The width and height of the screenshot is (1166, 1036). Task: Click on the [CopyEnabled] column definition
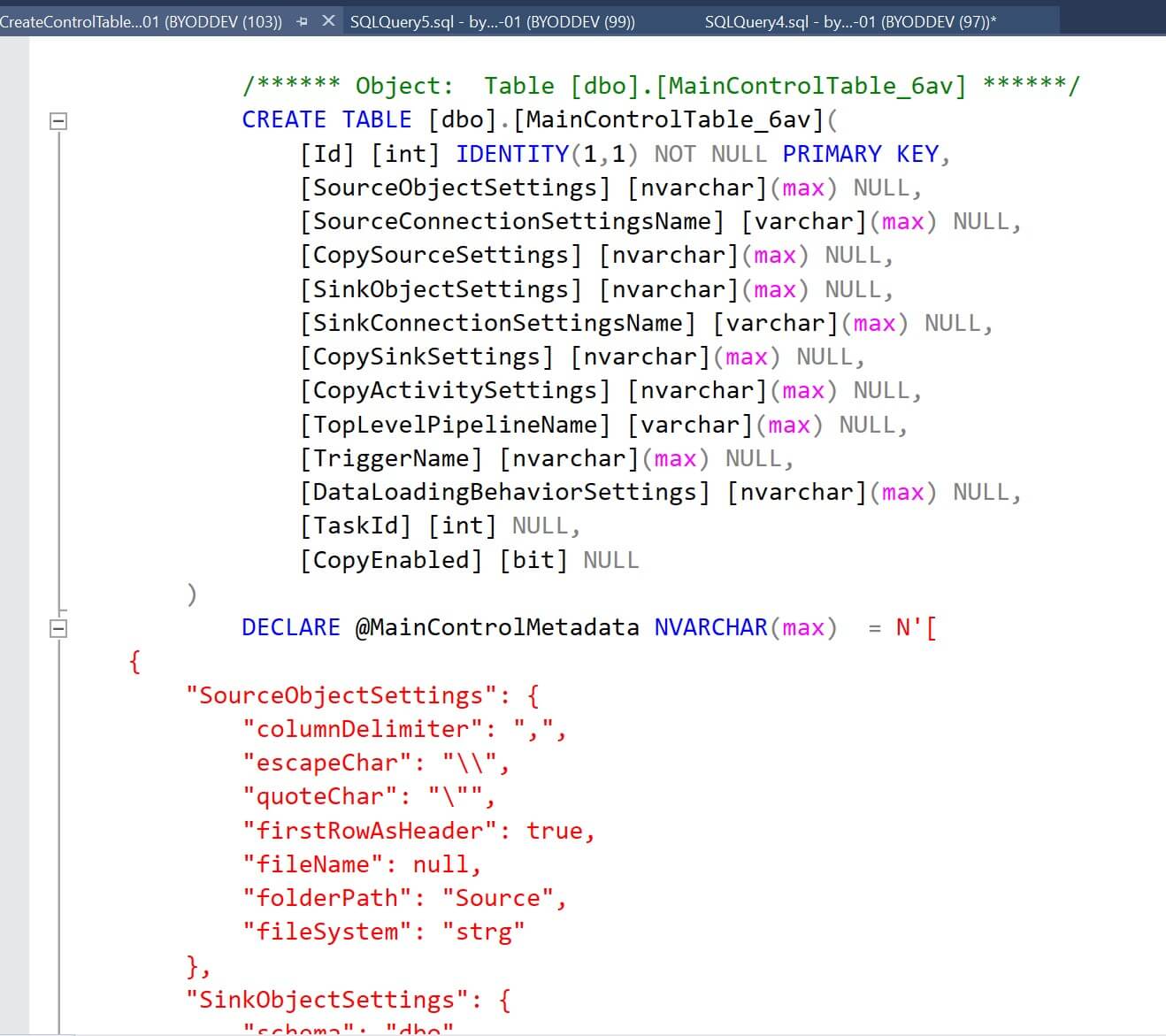[469, 560]
